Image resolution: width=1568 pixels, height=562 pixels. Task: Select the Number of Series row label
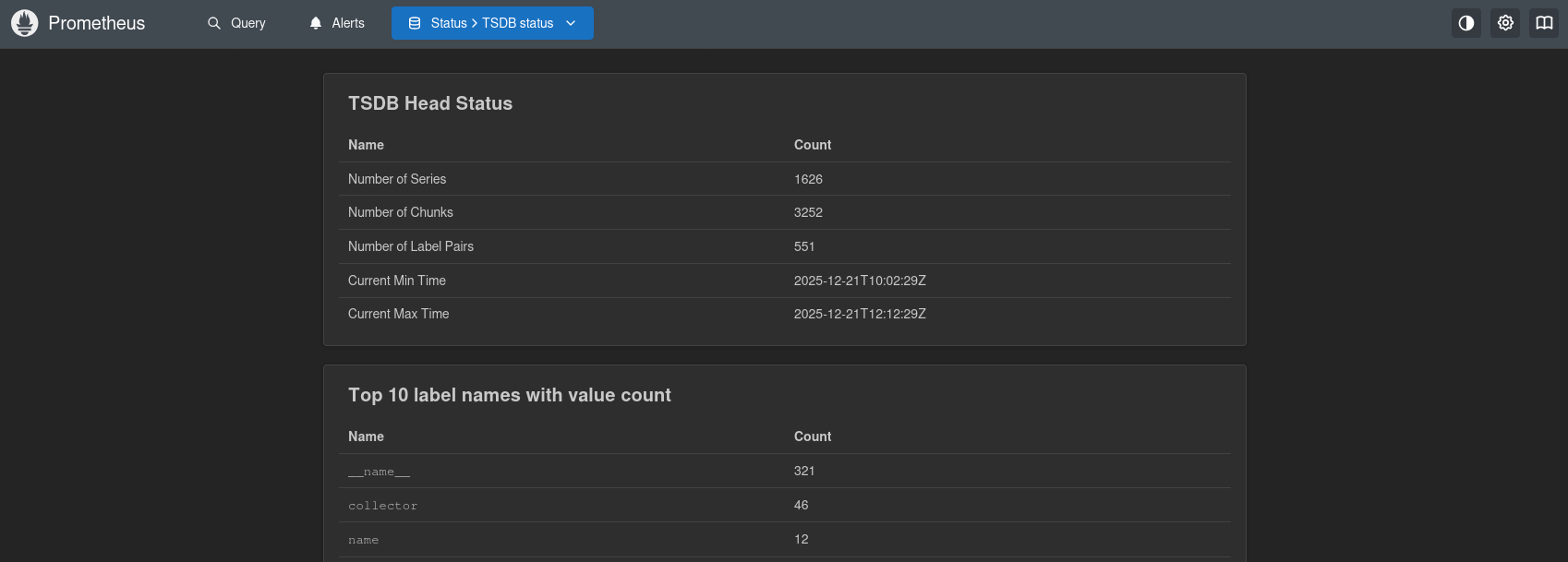(397, 179)
